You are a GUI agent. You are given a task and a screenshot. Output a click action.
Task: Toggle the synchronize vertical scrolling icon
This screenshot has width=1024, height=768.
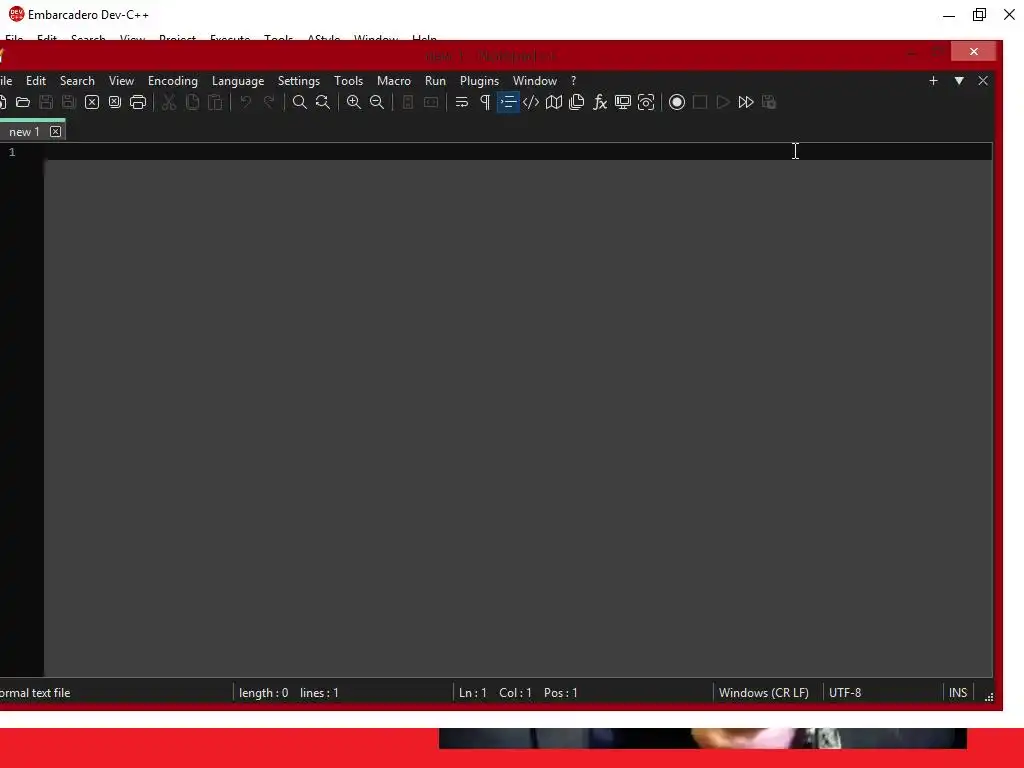pos(408,102)
